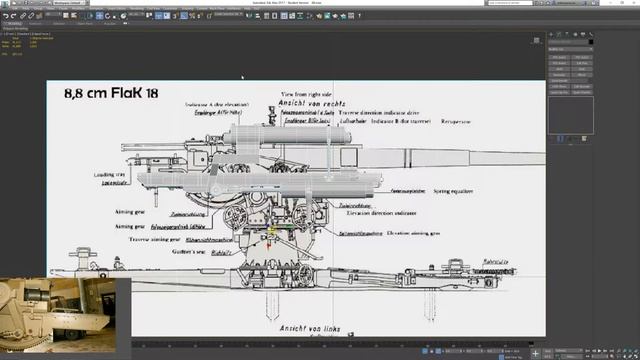Open the Curve Editor

tap(292, 16)
